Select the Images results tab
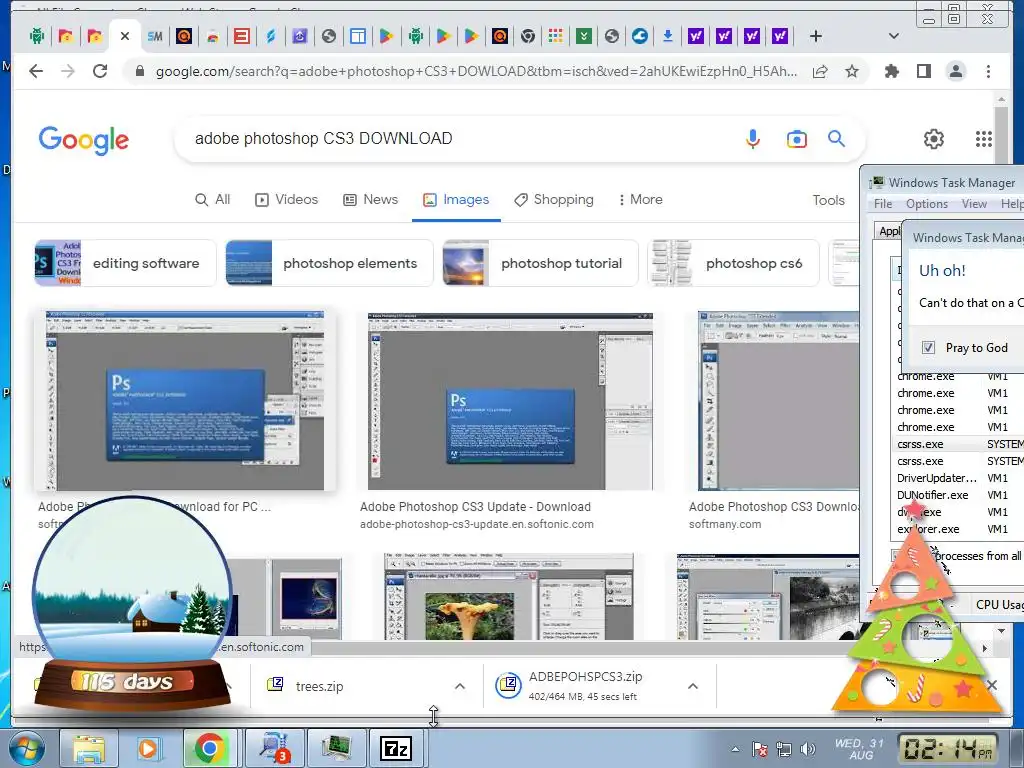 point(456,200)
